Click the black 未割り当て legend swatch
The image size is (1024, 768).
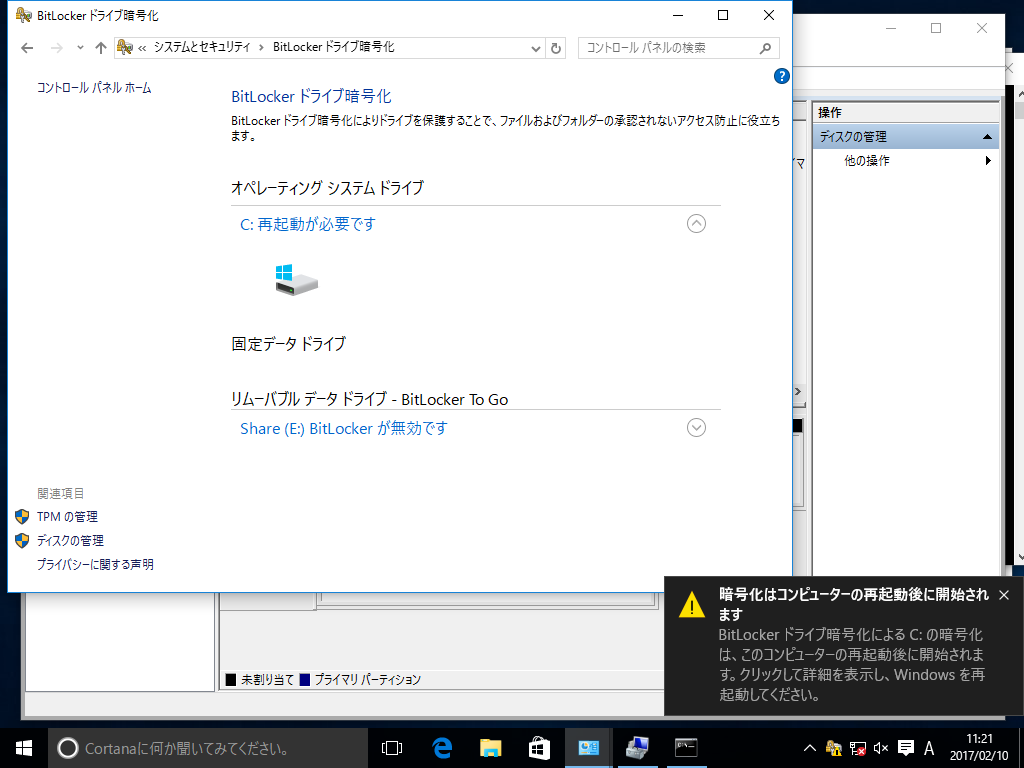point(231,680)
